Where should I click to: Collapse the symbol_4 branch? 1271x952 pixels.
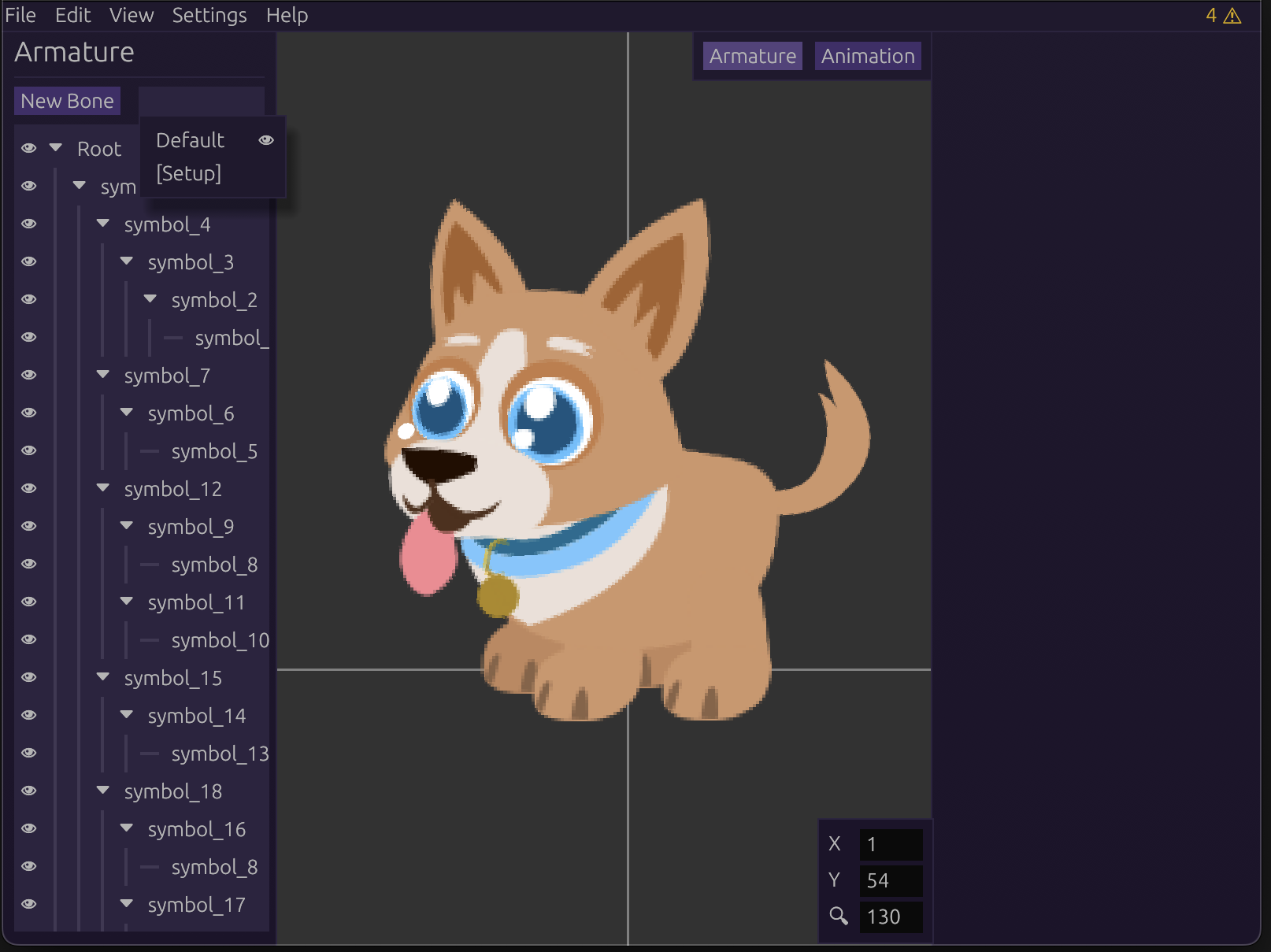pos(103,223)
